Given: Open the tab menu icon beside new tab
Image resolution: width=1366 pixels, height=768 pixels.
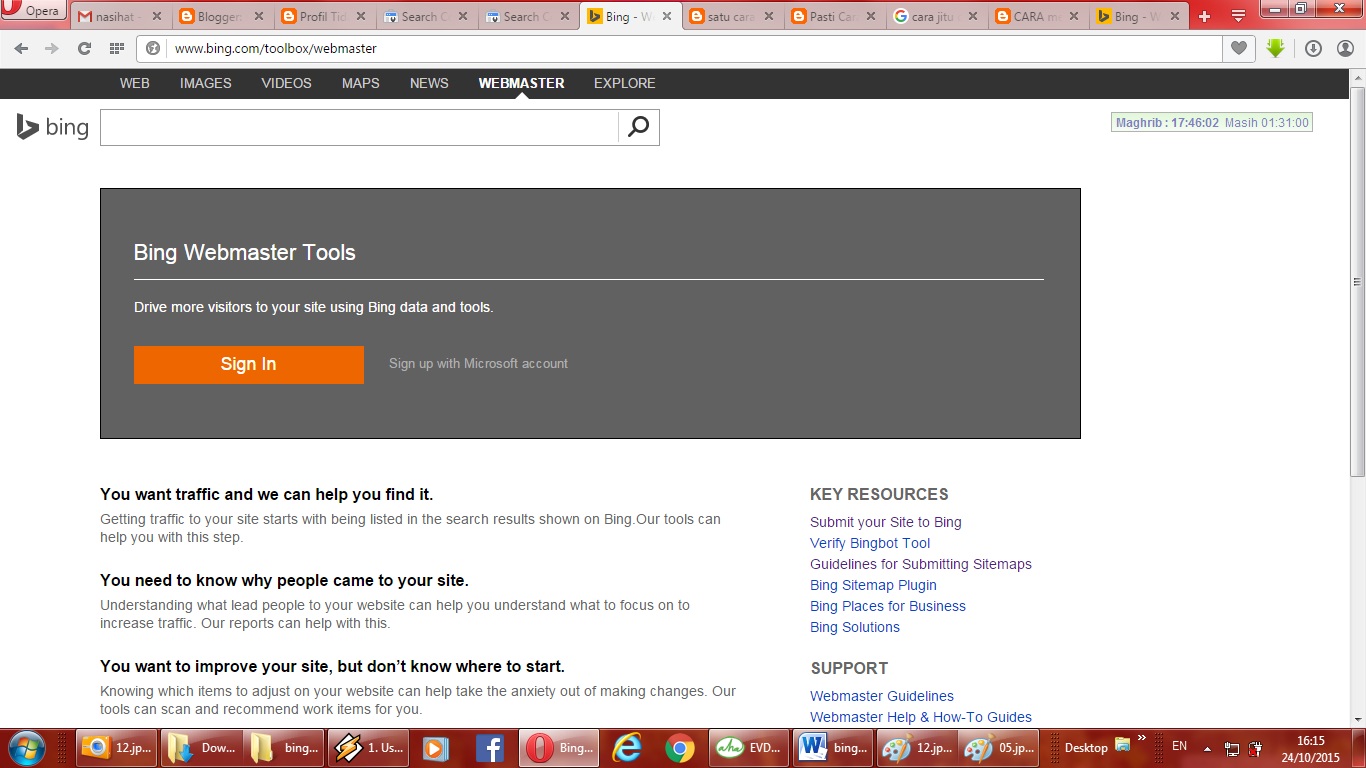Looking at the screenshot, I should 1238,16.
